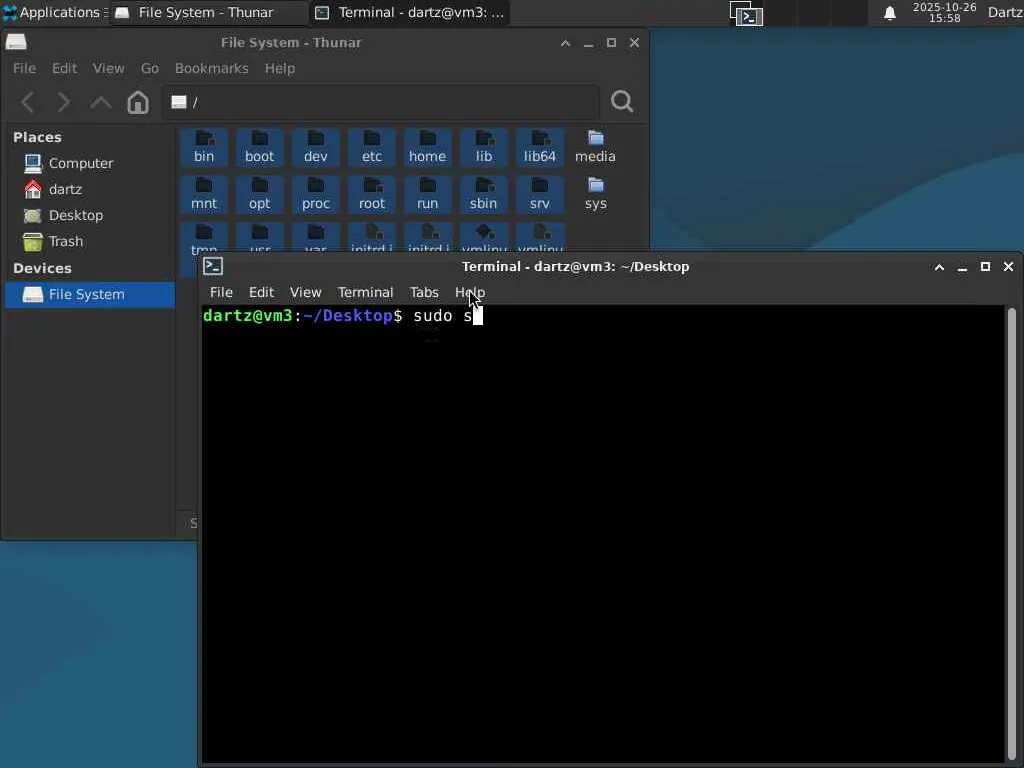
Task: Click the clock date and time
Action: pyautogui.click(x=944, y=12)
